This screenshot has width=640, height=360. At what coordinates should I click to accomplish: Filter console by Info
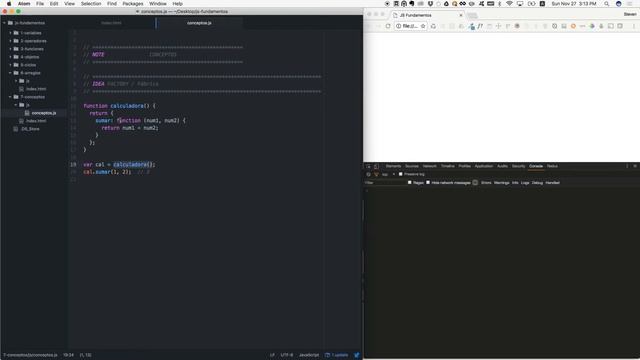tap(515, 183)
